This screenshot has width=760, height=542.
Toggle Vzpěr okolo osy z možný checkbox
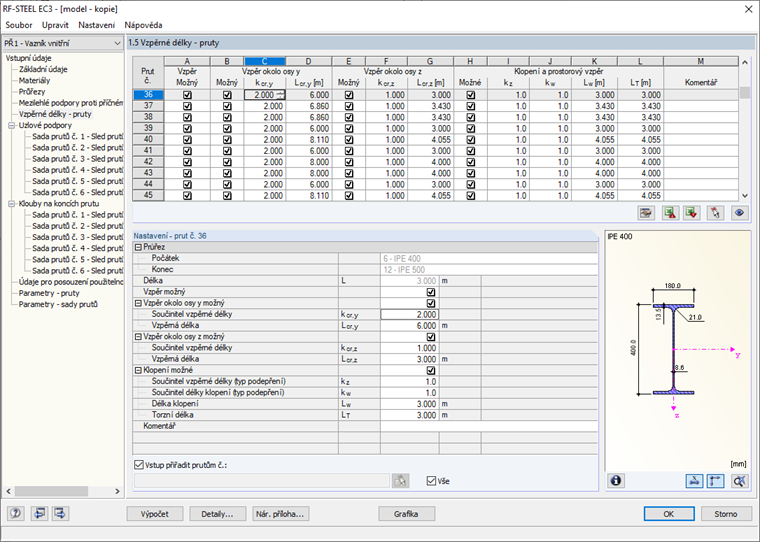coord(430,337)
